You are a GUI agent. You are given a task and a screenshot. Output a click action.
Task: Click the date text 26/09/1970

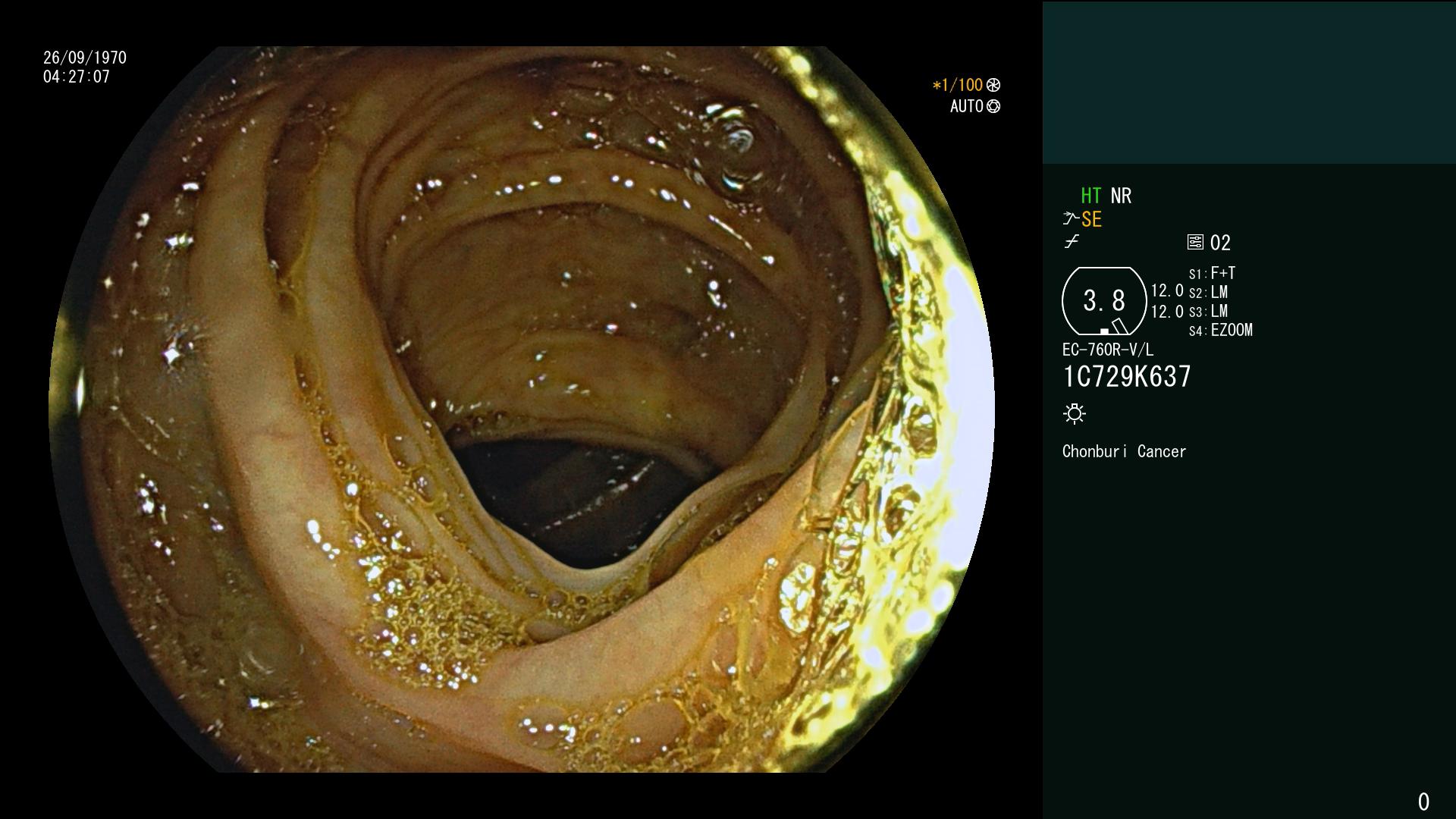(x=85, y=58)
